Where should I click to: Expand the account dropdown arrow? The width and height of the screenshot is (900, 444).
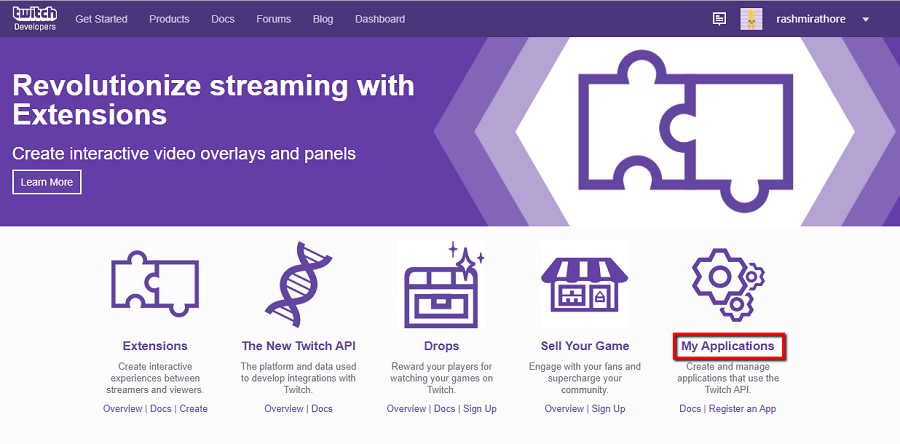866,20
